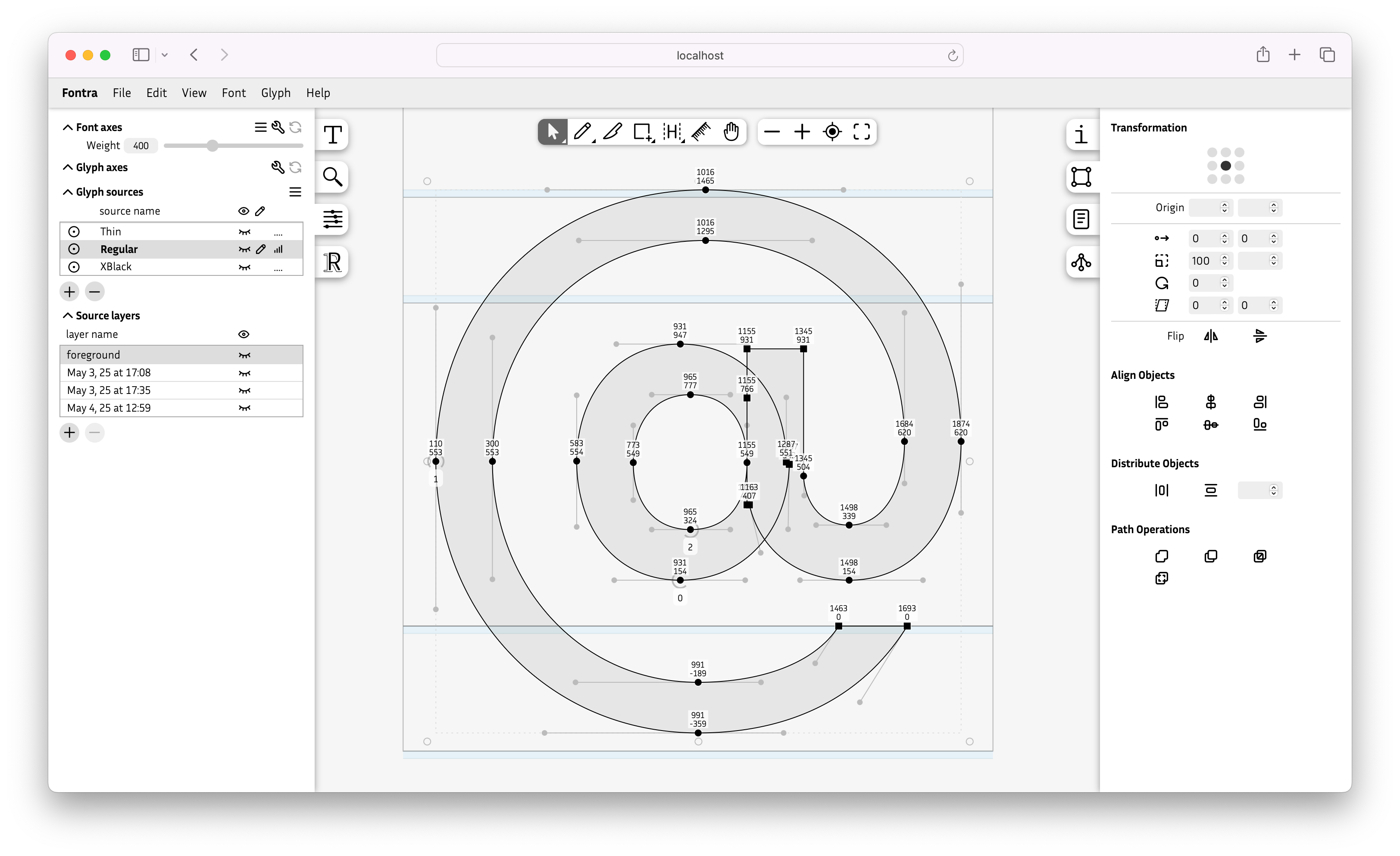Apply the Union path operation
The width and height of the screenshot is (1400, 856).
1162,556
